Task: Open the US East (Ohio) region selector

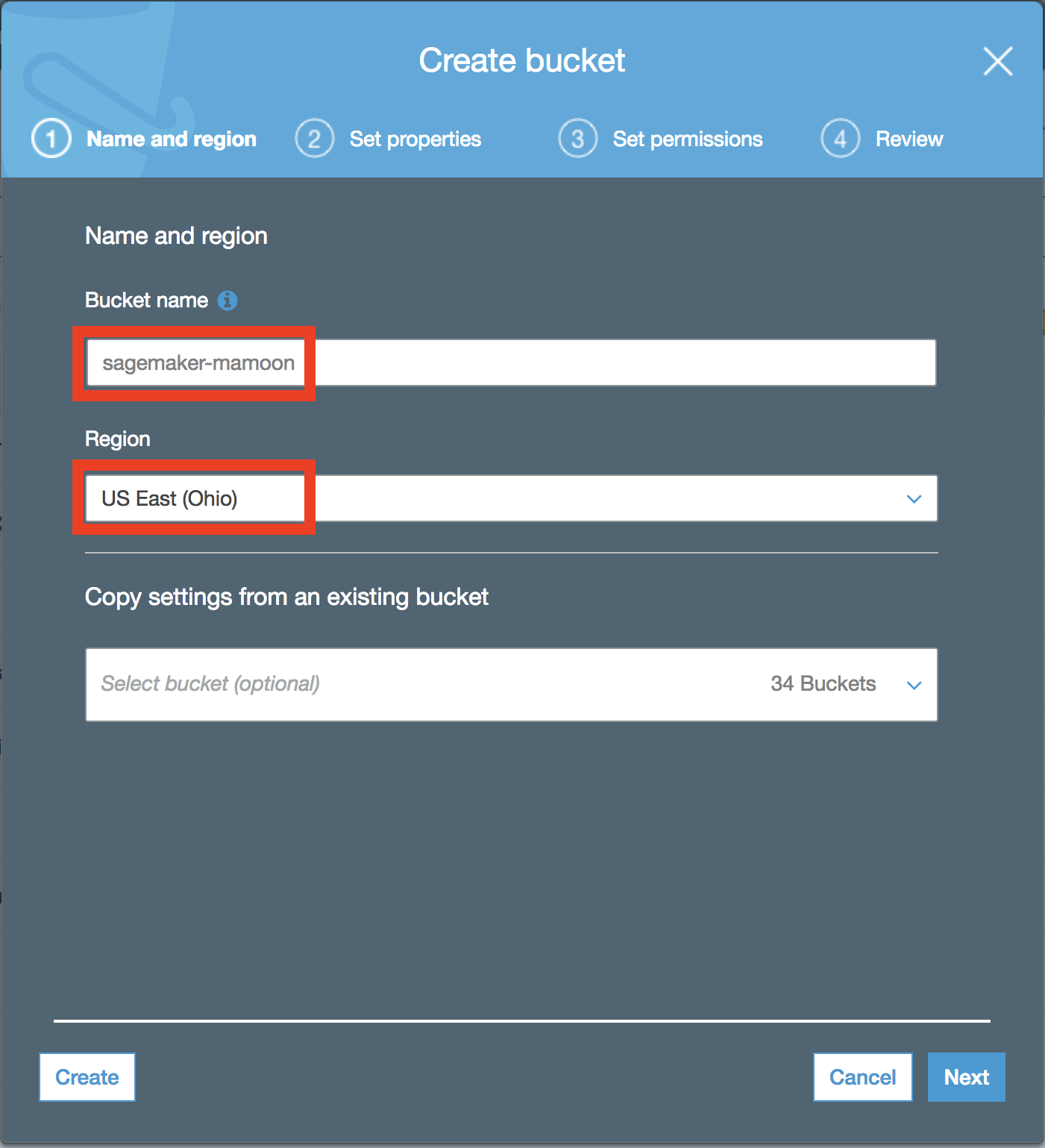Action: point(511,498)
